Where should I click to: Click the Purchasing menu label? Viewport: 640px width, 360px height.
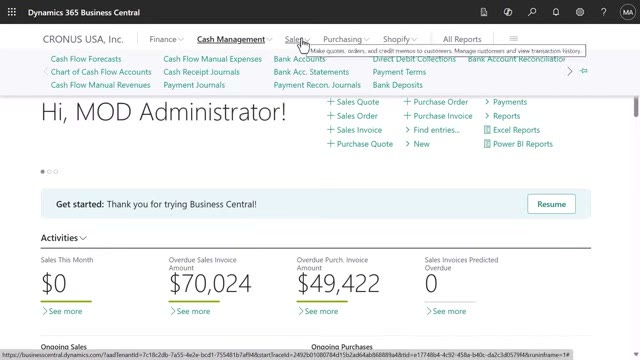tap(342, 39)
